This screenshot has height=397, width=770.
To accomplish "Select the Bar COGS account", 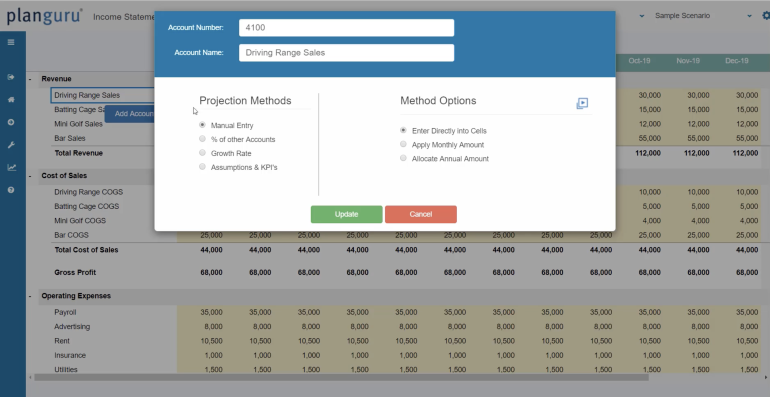I will pyautogui.click(x=71, y=235).
